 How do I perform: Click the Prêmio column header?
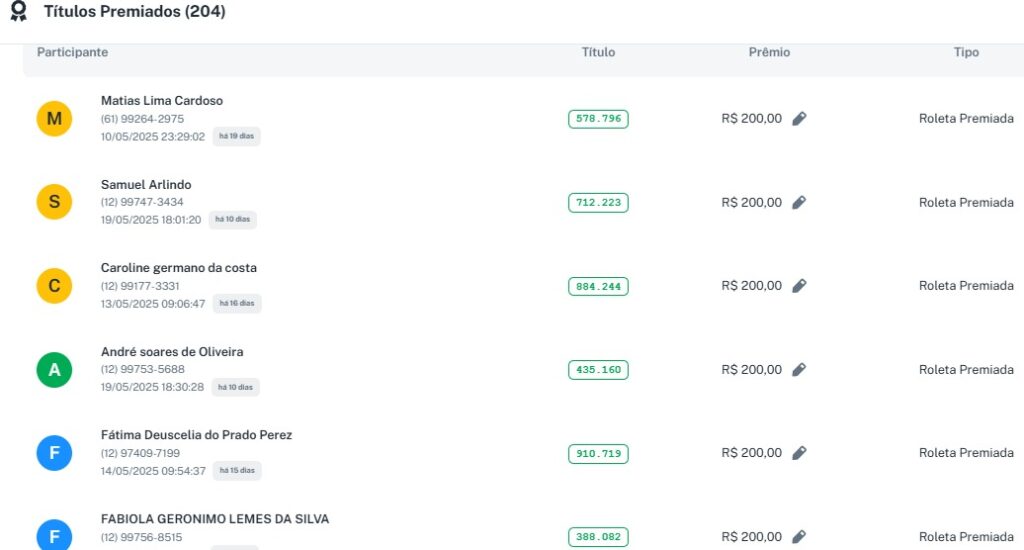(769, 52)
